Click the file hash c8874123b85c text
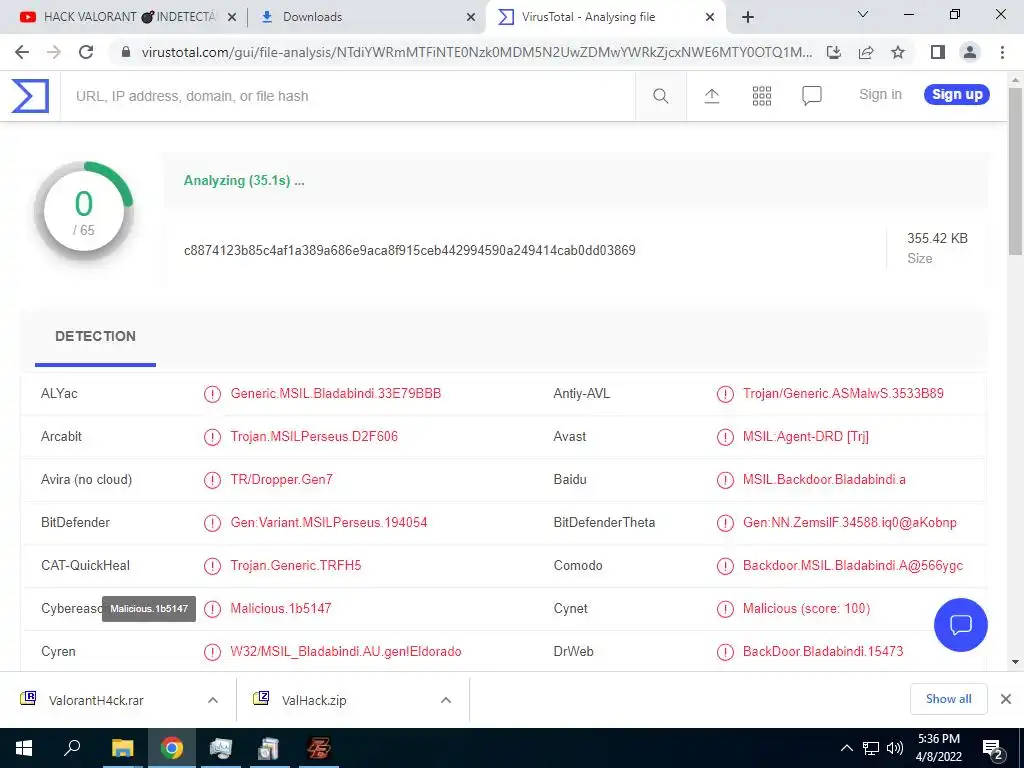 (409, 251)
